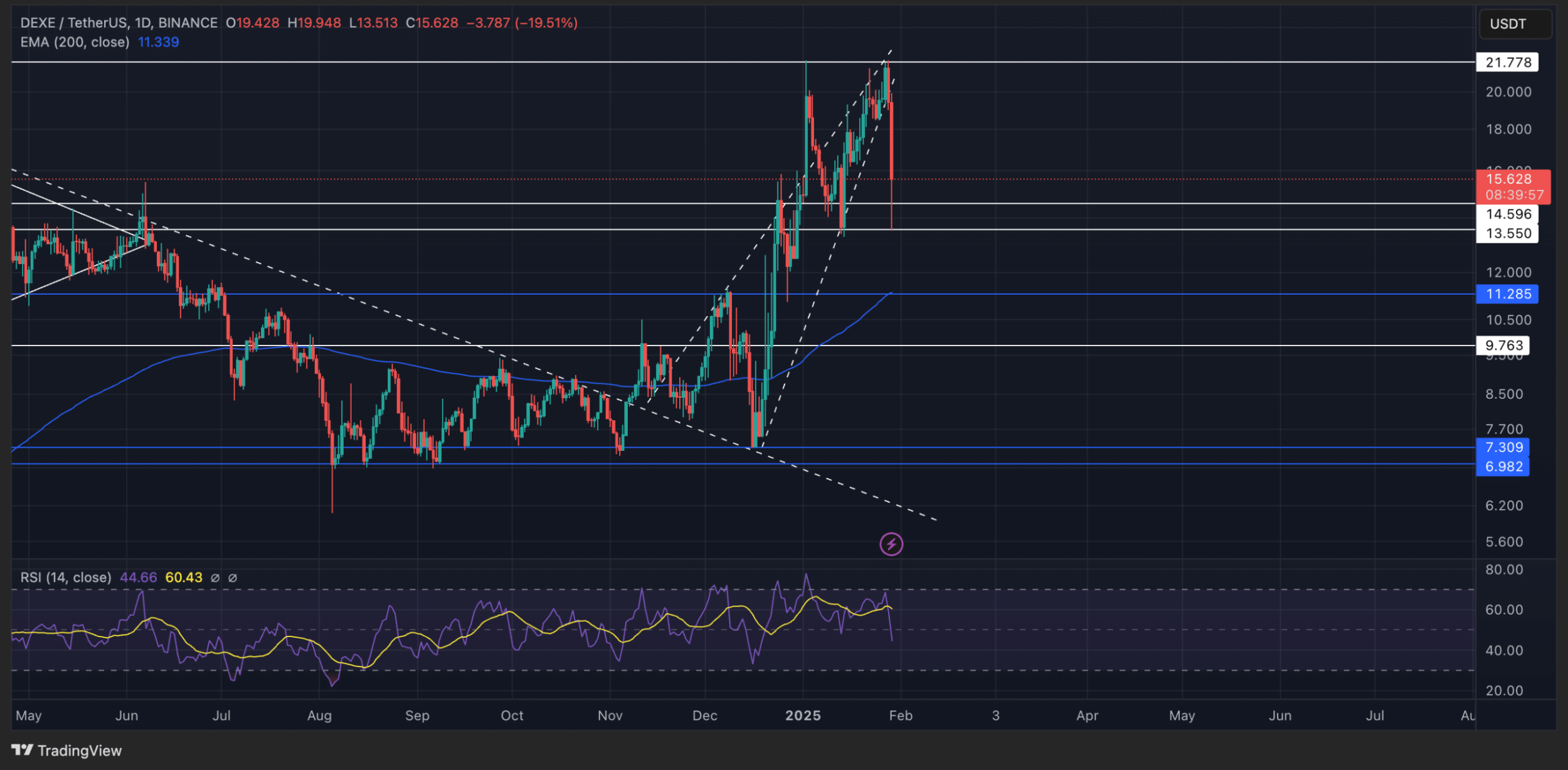Click the low value L13.513

point(373,23)
